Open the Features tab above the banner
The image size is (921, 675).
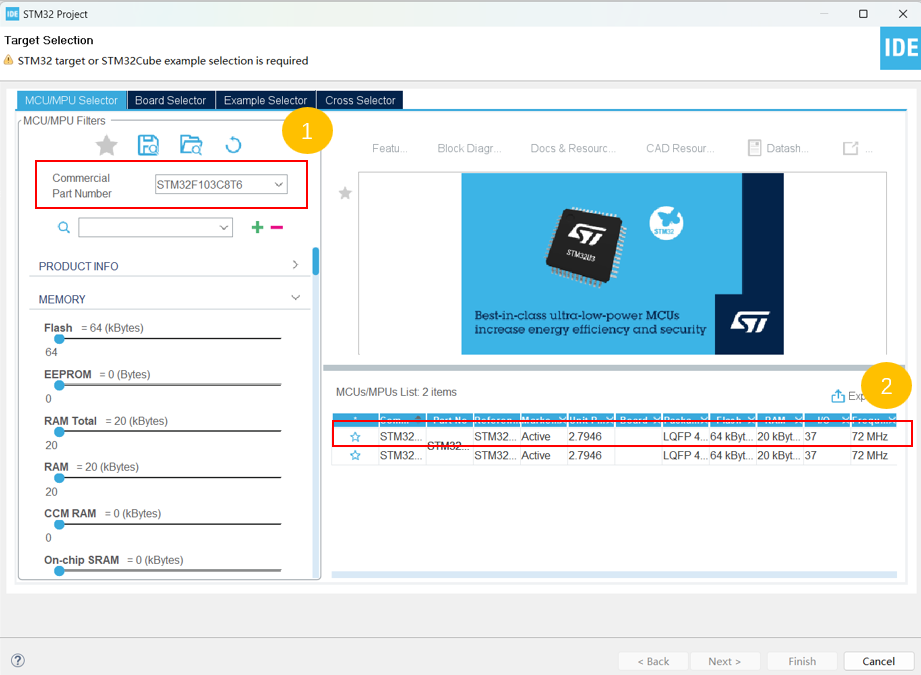[389, 149]
